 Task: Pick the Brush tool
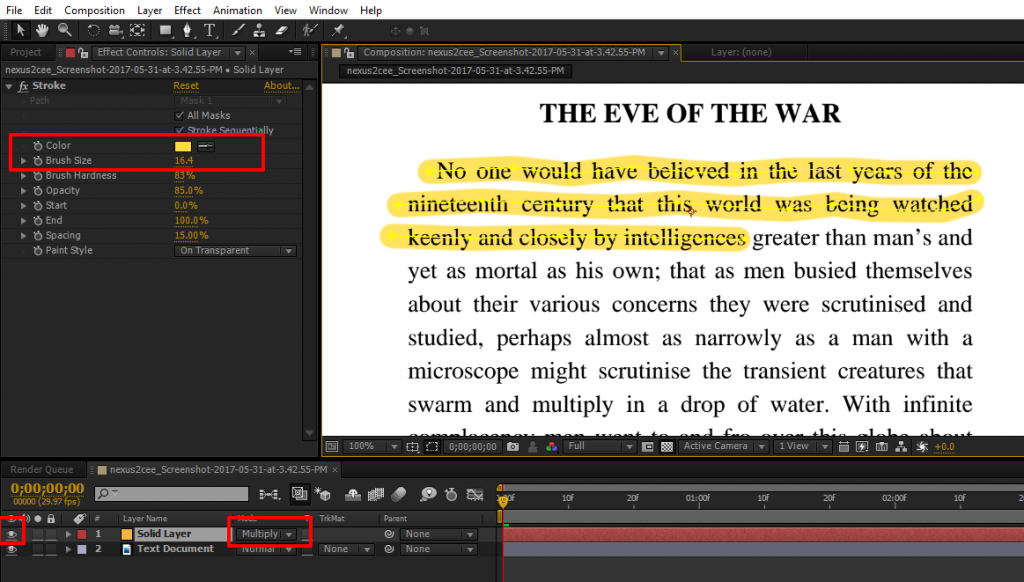tap(237, 31)
